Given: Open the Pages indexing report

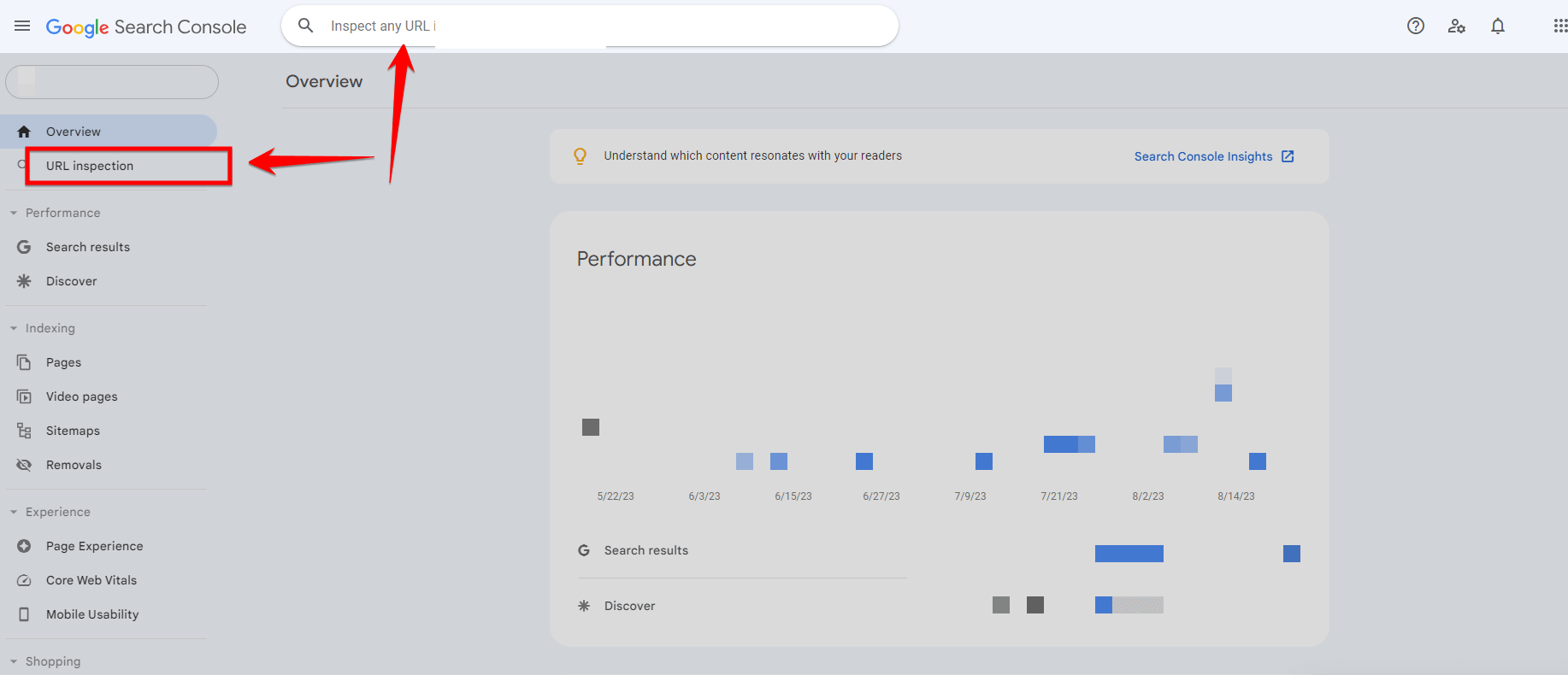Looking at the screenshot, I should pyautogui.click(x=64, y=362).
